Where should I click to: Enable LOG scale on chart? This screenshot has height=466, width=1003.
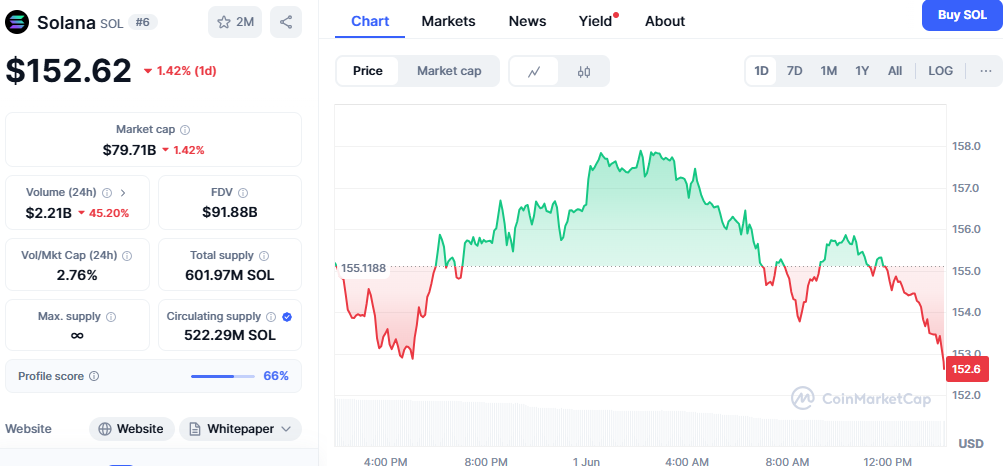pos(940,71)
